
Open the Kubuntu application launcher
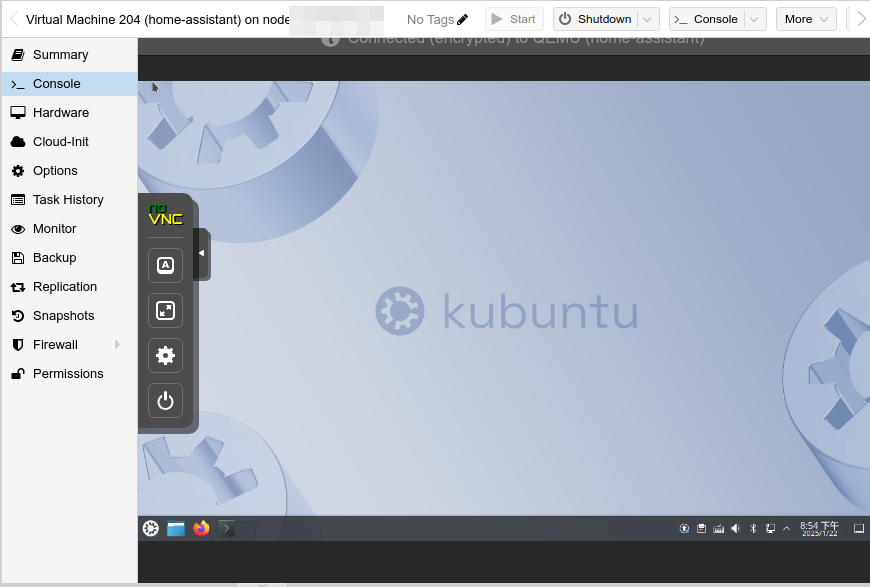(150, 528)
